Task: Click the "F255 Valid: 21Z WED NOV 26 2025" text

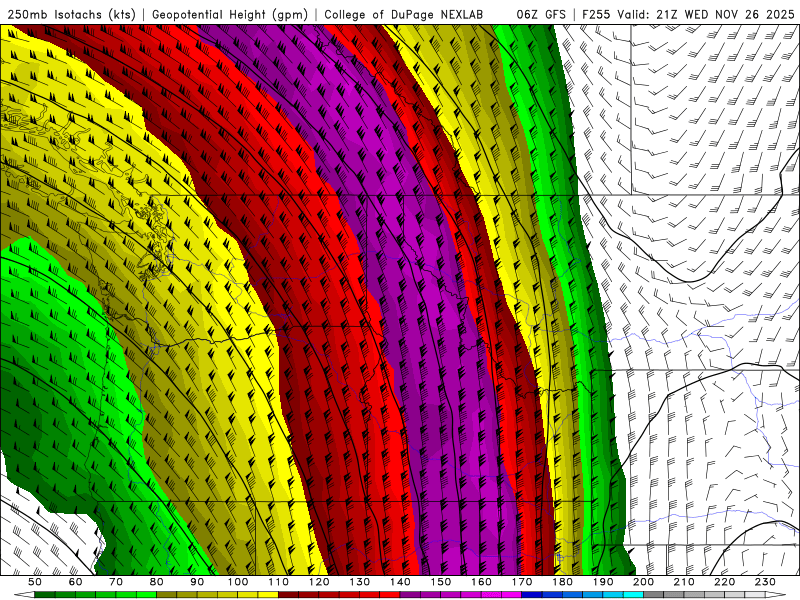Action: pos(688,15)
